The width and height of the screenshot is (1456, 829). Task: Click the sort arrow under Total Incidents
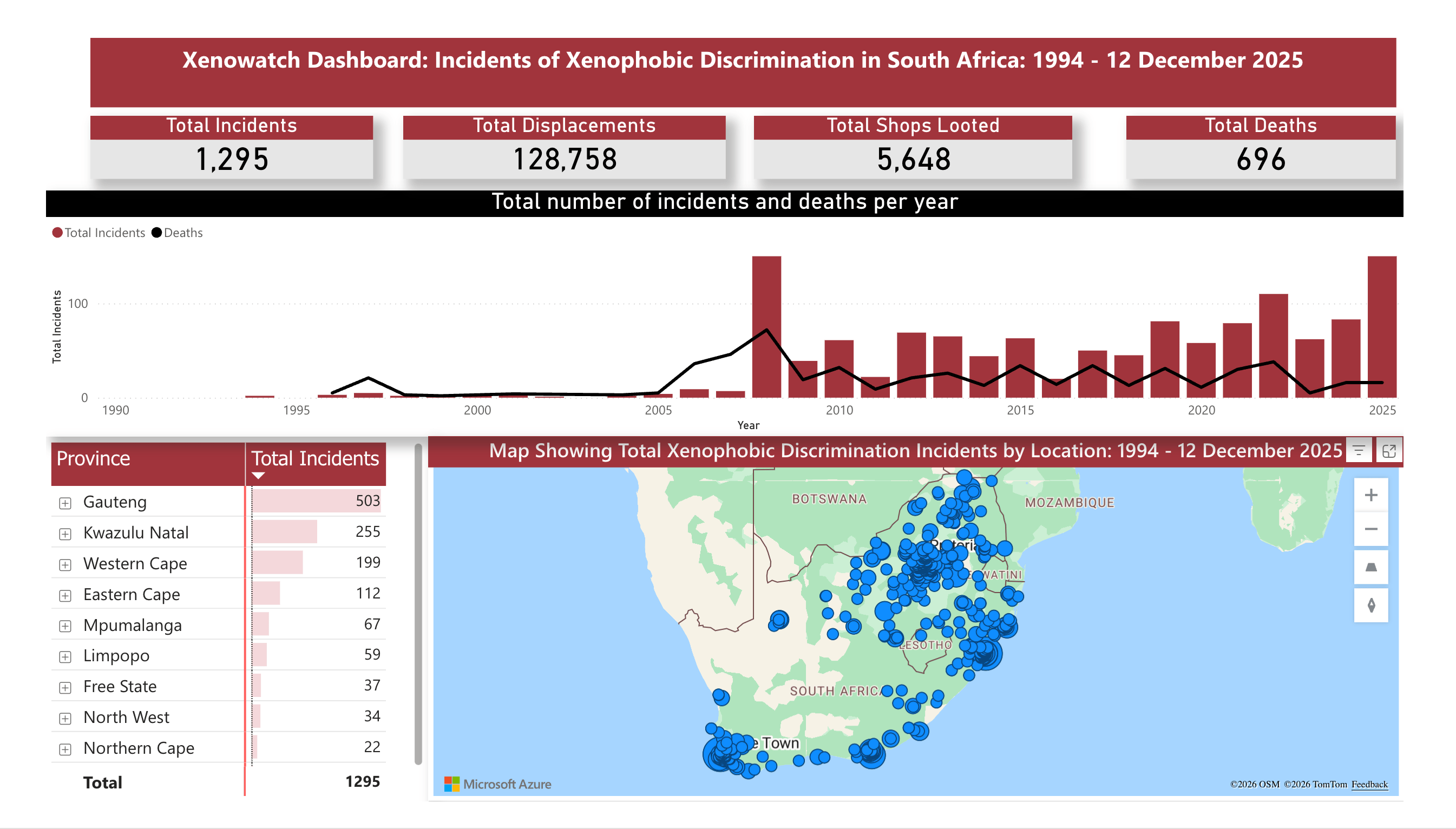coord(258,476)
